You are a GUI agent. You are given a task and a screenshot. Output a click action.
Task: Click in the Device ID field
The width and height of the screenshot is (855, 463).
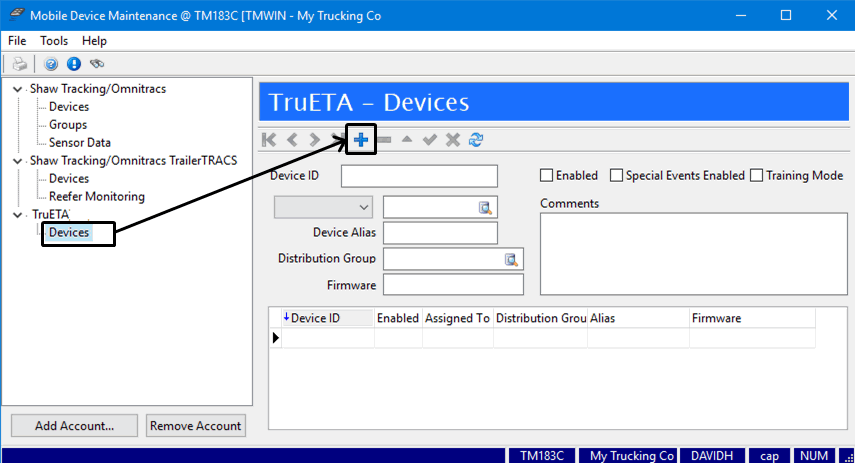click(419, 176)
